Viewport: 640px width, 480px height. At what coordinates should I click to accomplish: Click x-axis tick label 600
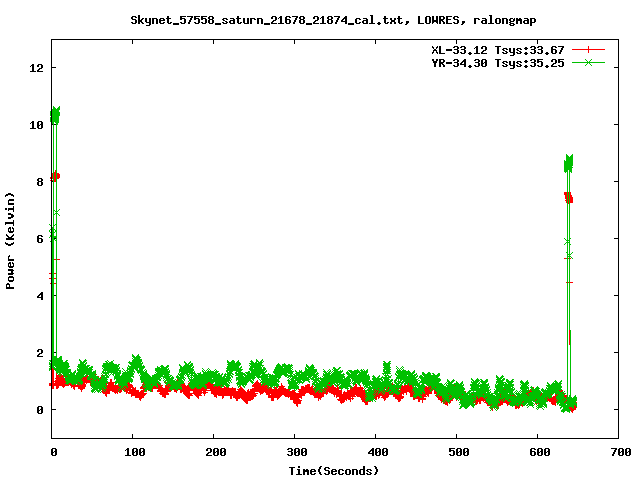[540, 452]
